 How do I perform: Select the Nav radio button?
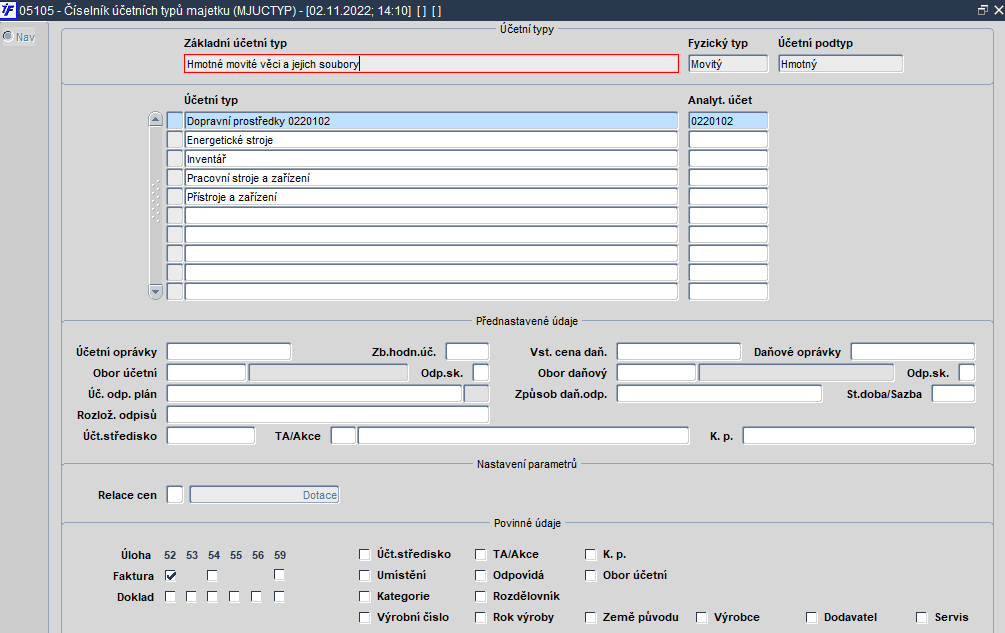tap(8, 37)
